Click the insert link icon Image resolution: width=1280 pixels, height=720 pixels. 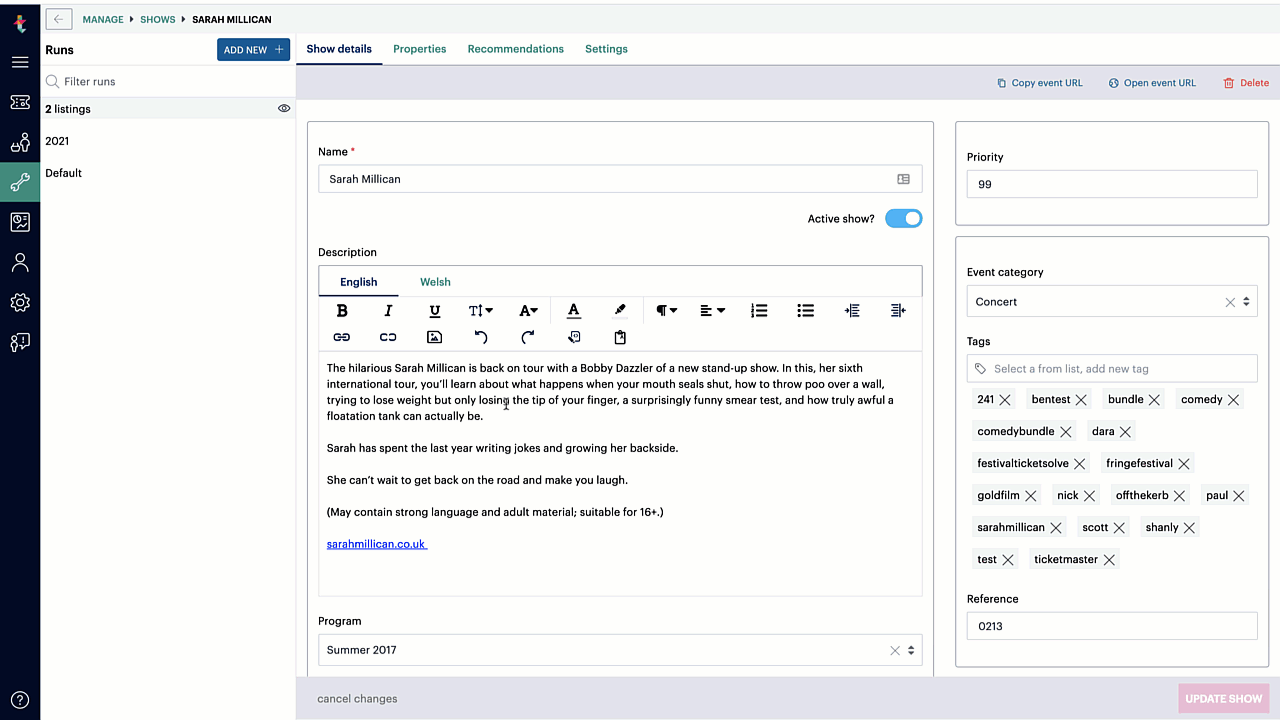[342, 337]
